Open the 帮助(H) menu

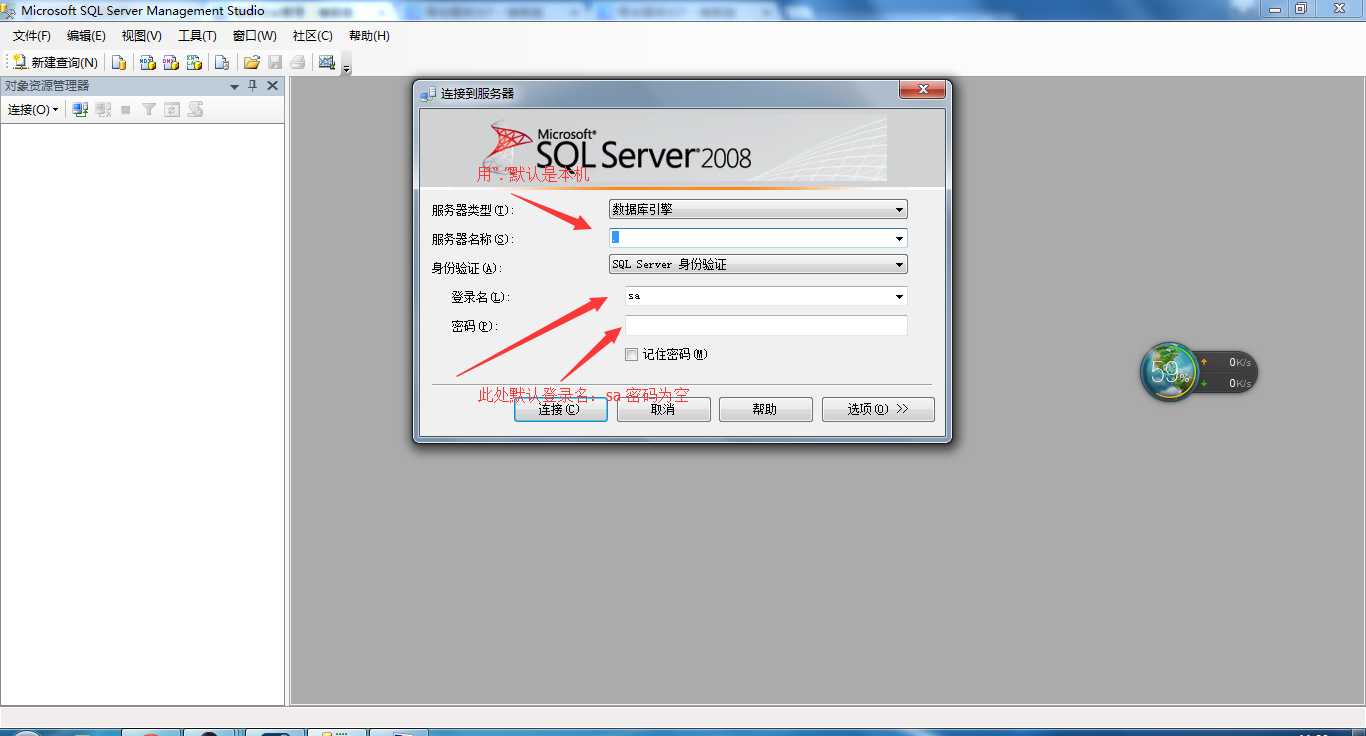coord(369,35)
